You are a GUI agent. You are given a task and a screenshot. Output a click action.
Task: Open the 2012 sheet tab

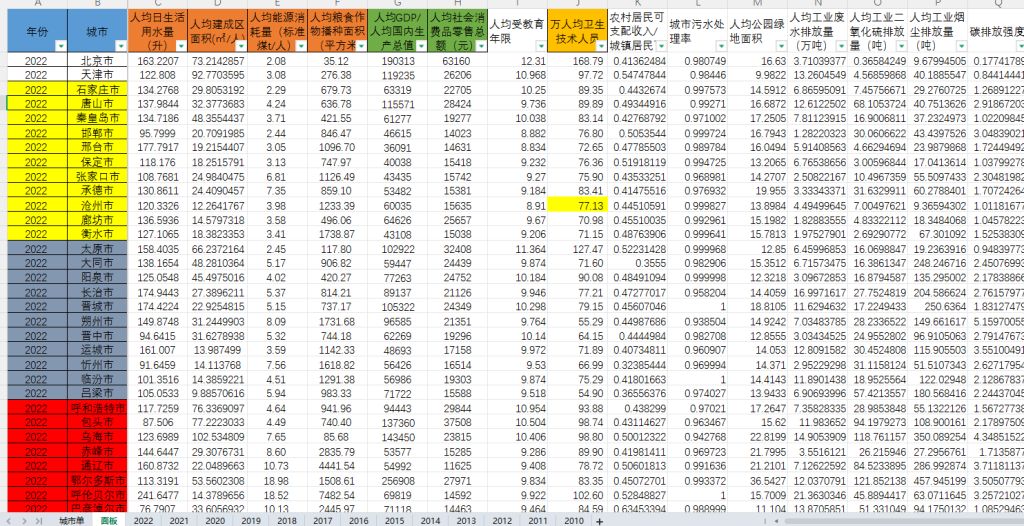pyautogui.click(x=502, y=521)
